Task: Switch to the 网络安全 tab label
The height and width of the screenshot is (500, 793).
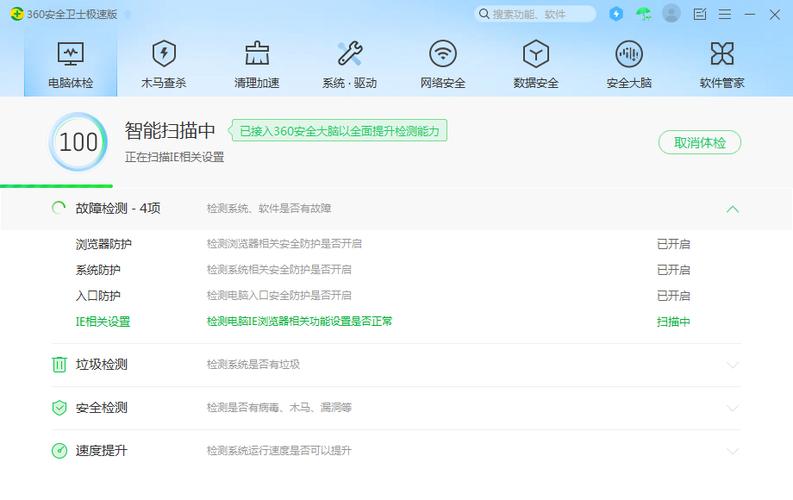Action: [x=443, y=83]
